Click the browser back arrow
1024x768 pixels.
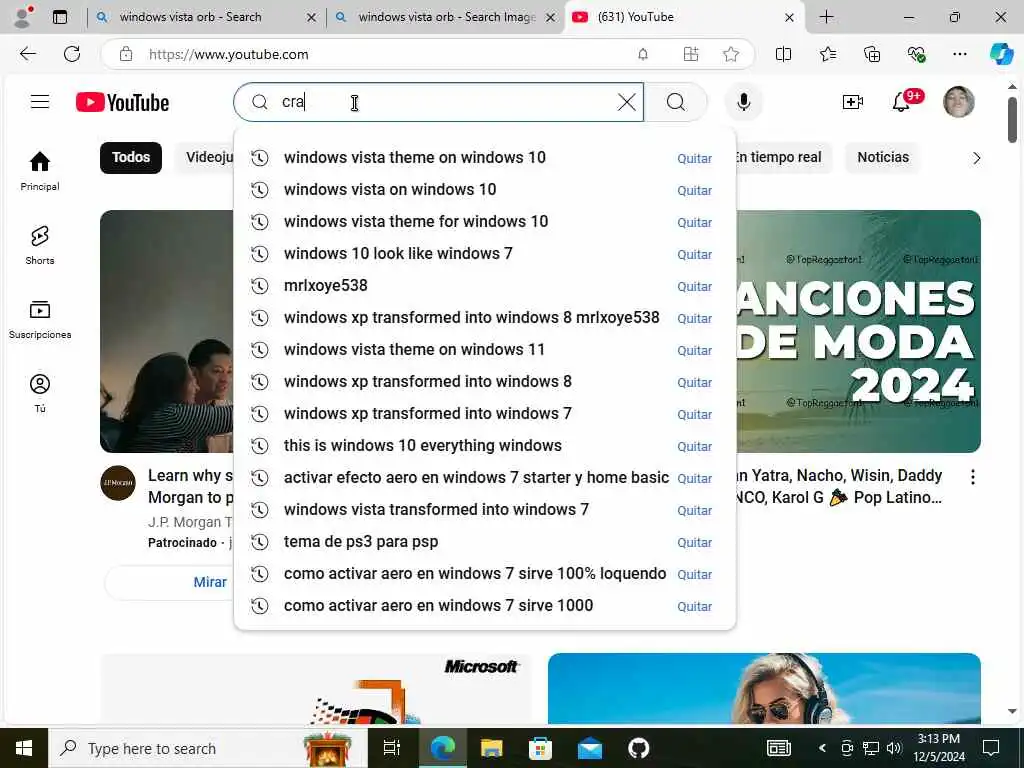click(x=27, y=54)
